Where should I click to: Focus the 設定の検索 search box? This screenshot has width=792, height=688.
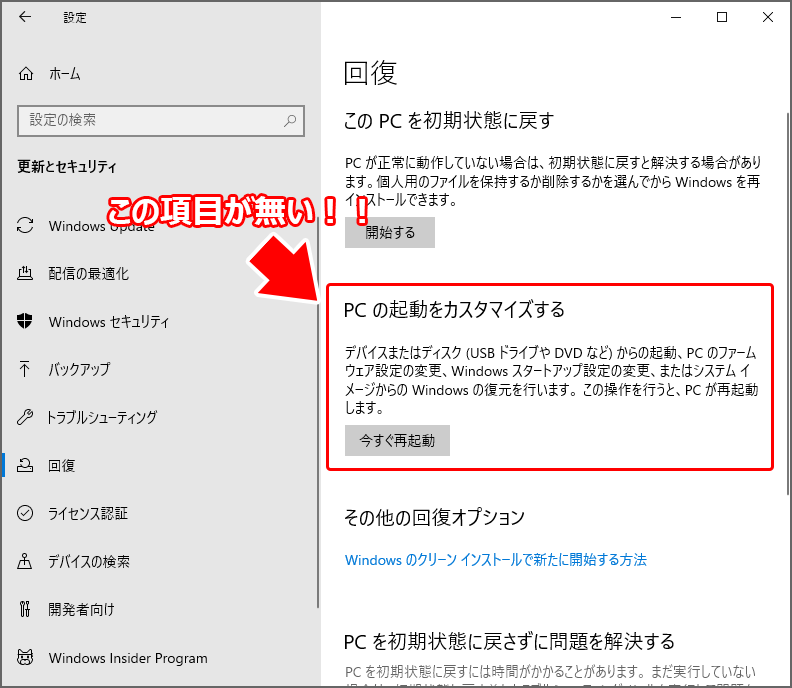point(161,121)
